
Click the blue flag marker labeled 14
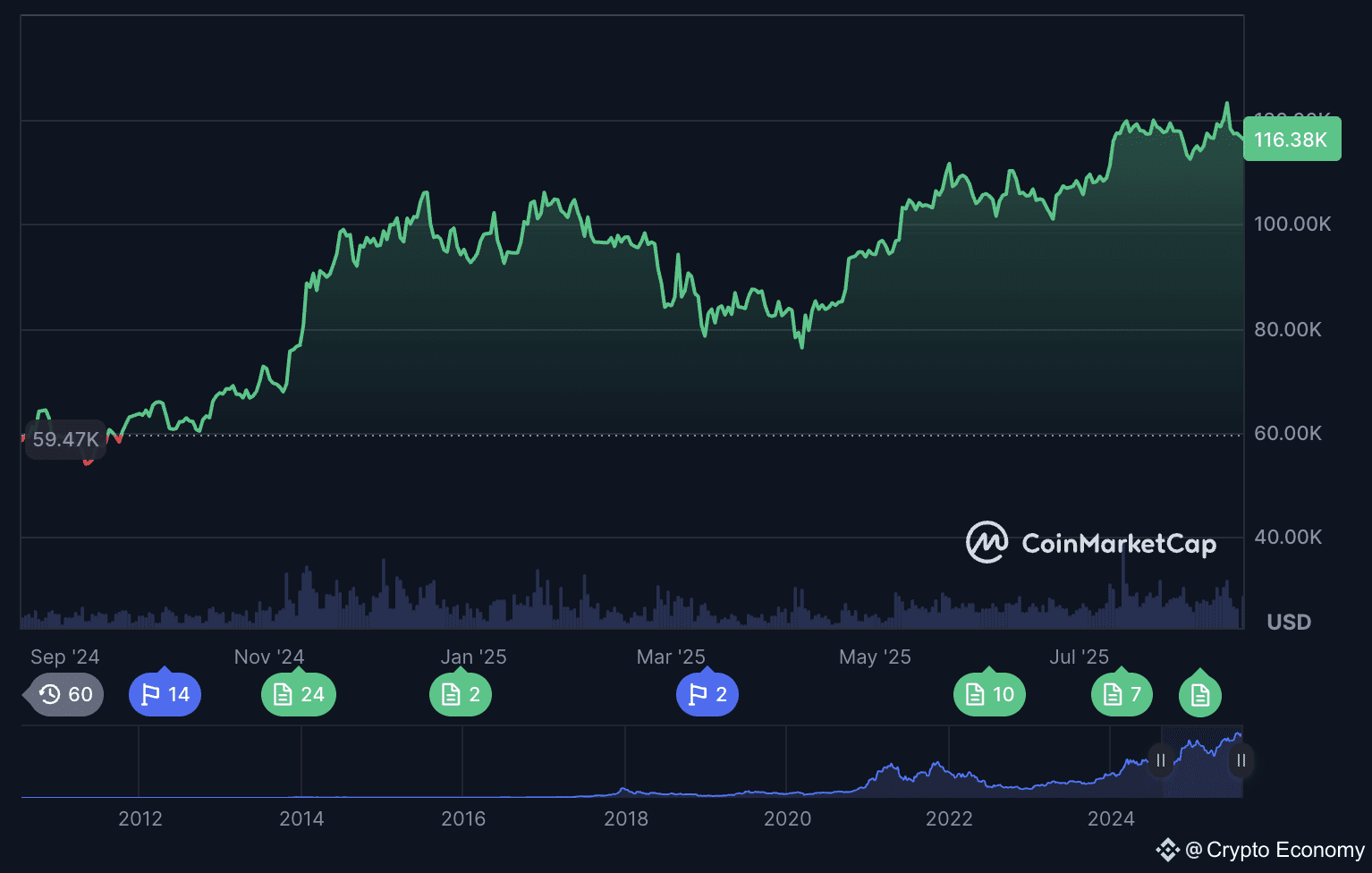[x=165, y=694]
